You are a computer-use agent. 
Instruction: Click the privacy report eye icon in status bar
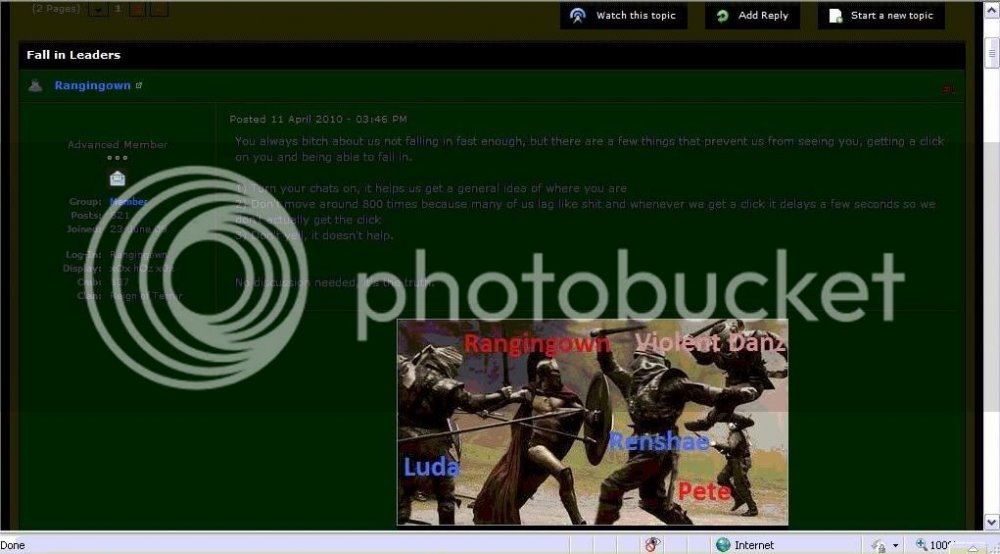click(x=651, y=545)
